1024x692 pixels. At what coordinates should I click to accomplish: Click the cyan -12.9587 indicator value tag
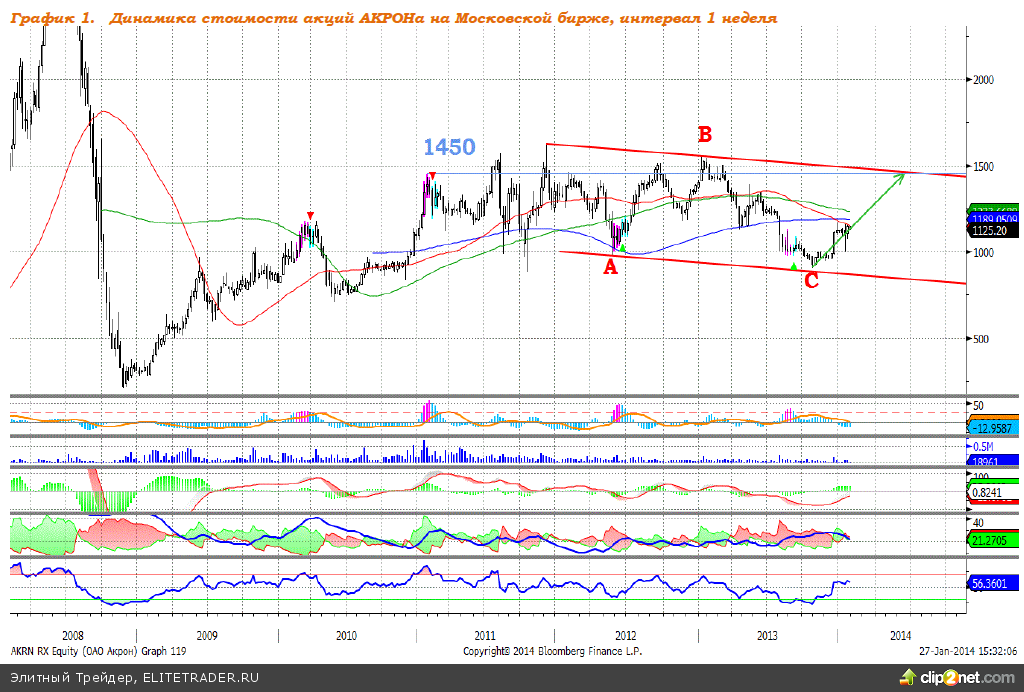993,427
